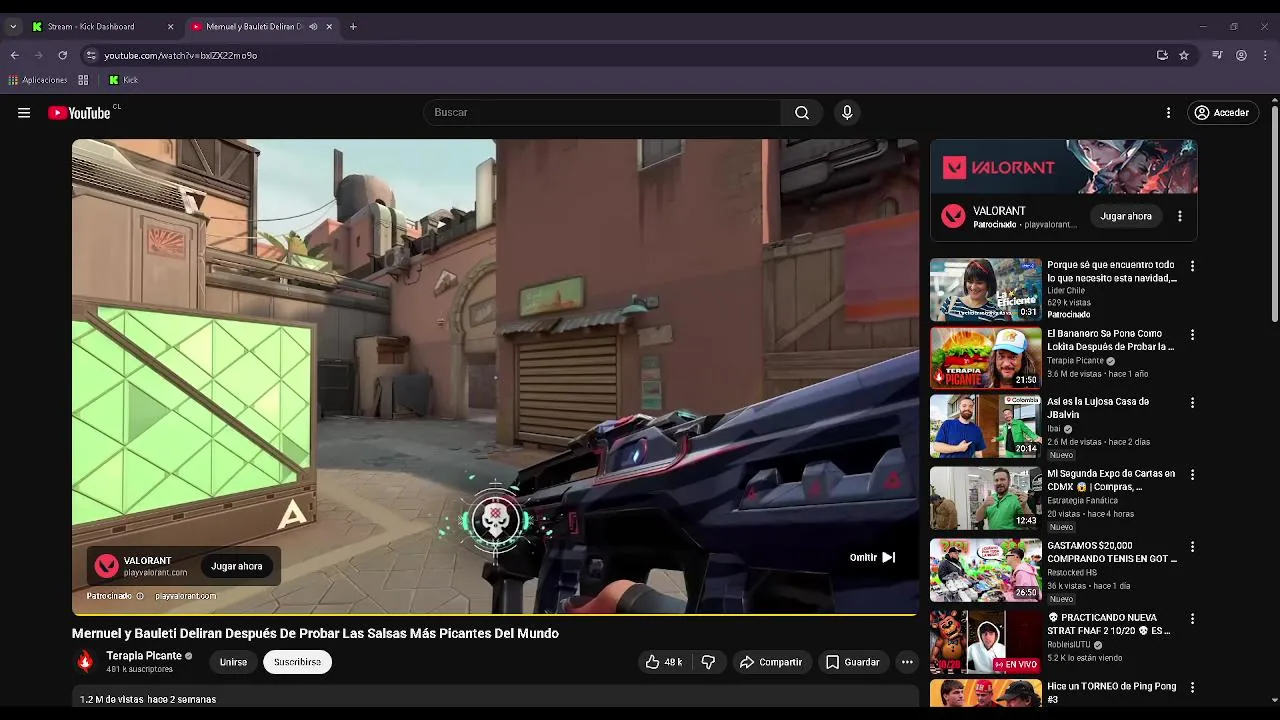Image resolution: width=1280 pixels, height=720 pixels.
Task: Open YouTube settings three-dot menu
Action: click(x=1168, y=113)
